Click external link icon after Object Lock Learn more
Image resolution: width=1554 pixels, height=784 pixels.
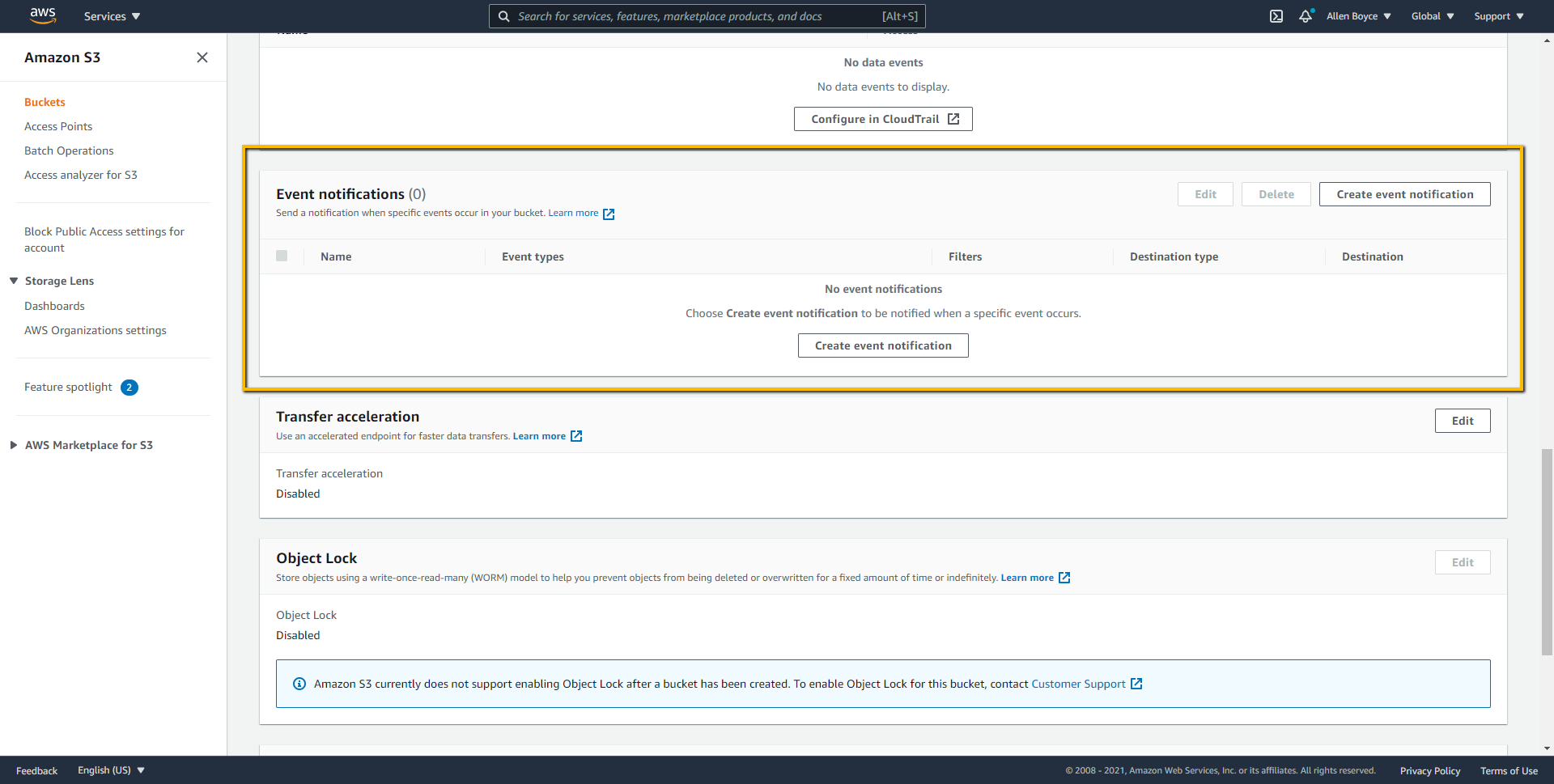(x=1064, y=578)
